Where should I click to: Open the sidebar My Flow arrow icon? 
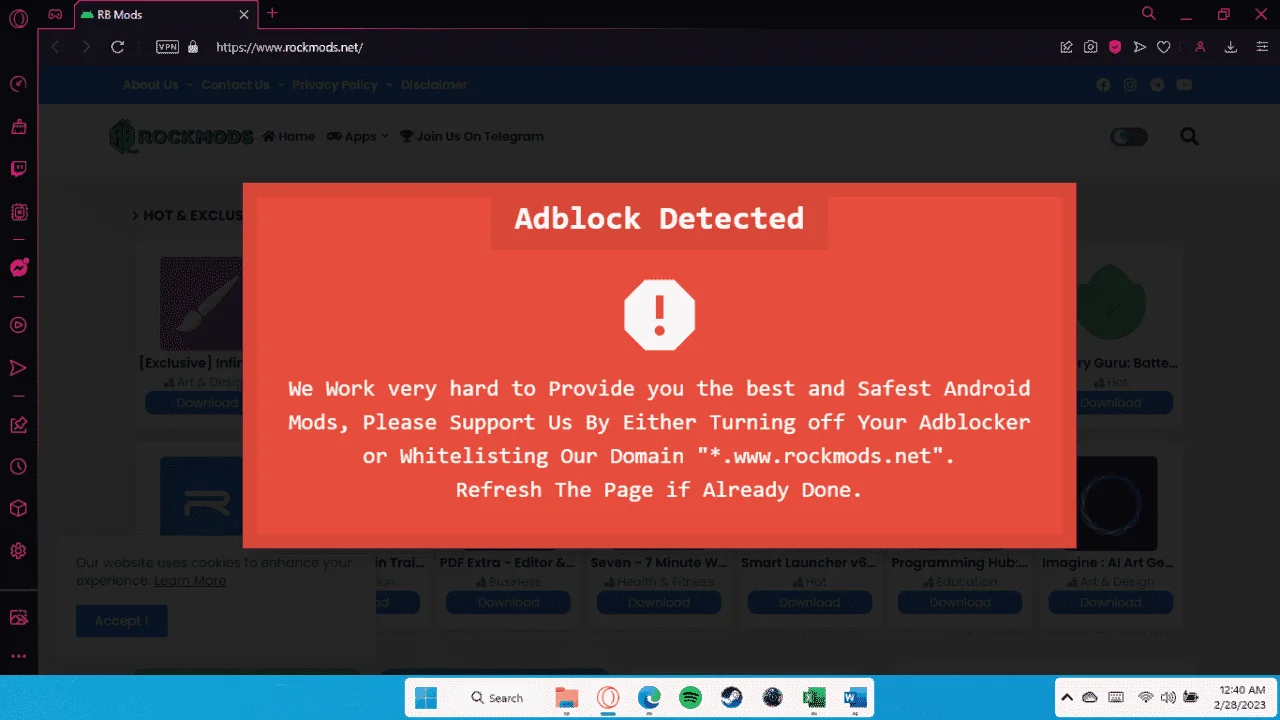coord(18,367)
